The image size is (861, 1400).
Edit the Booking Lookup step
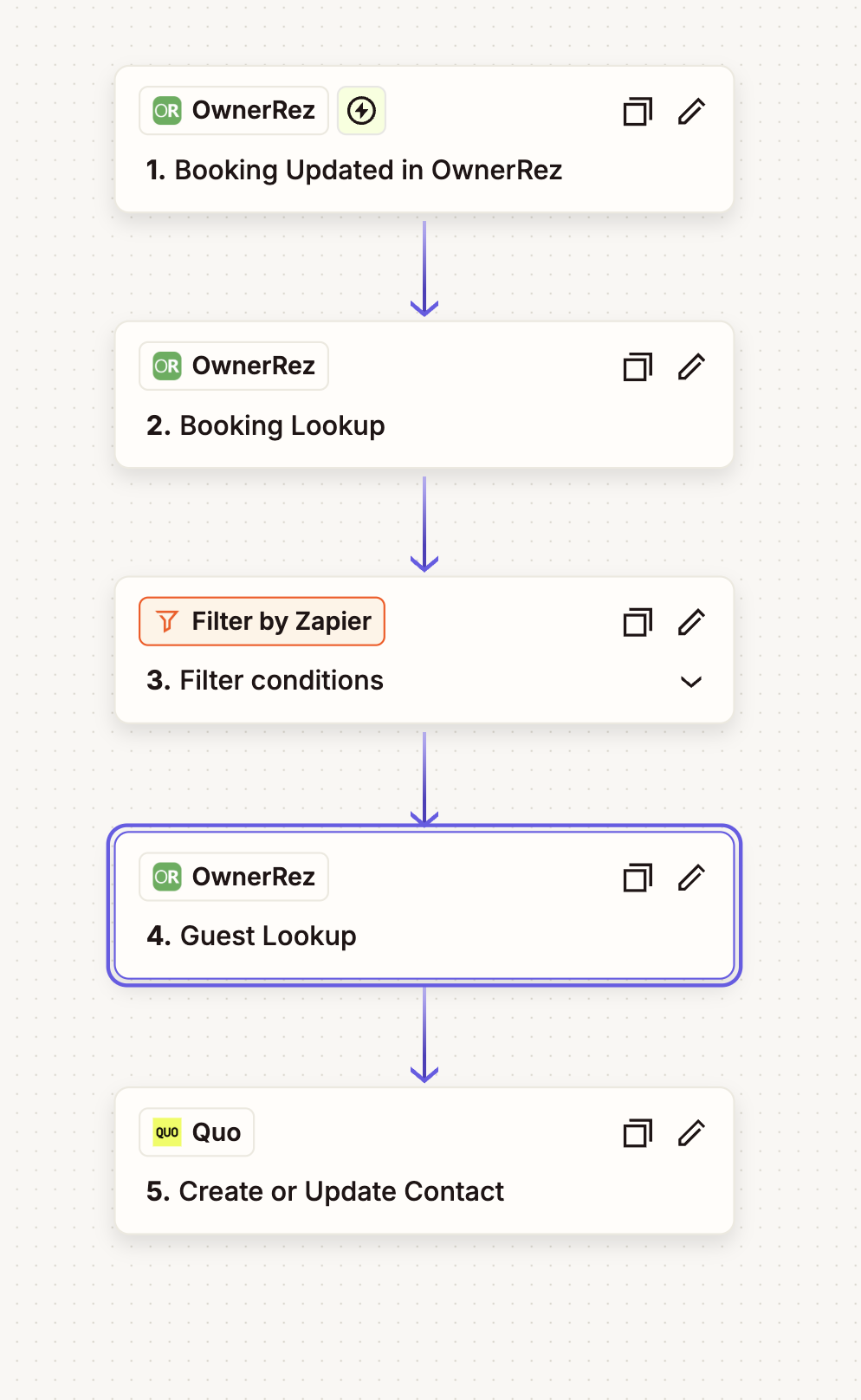(691, 367)
